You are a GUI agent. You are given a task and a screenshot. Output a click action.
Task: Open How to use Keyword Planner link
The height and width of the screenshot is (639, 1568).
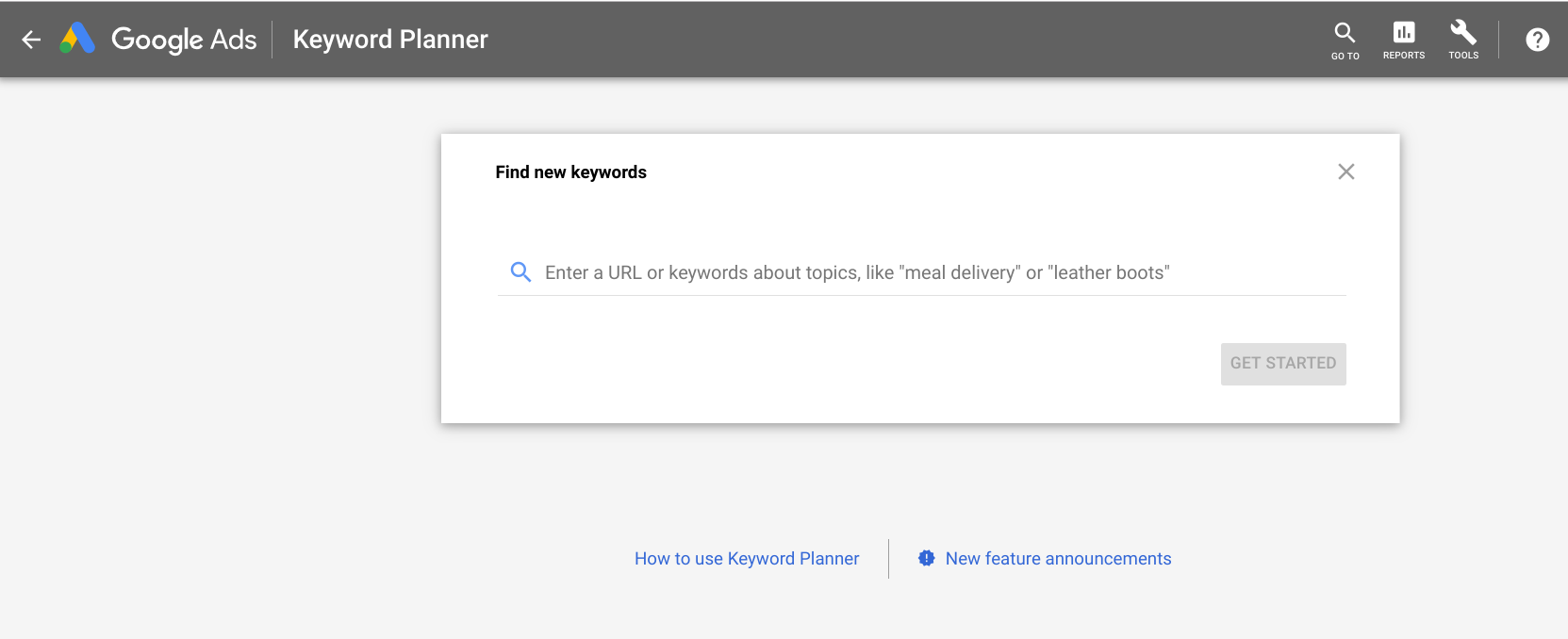(x=747, y=559)
